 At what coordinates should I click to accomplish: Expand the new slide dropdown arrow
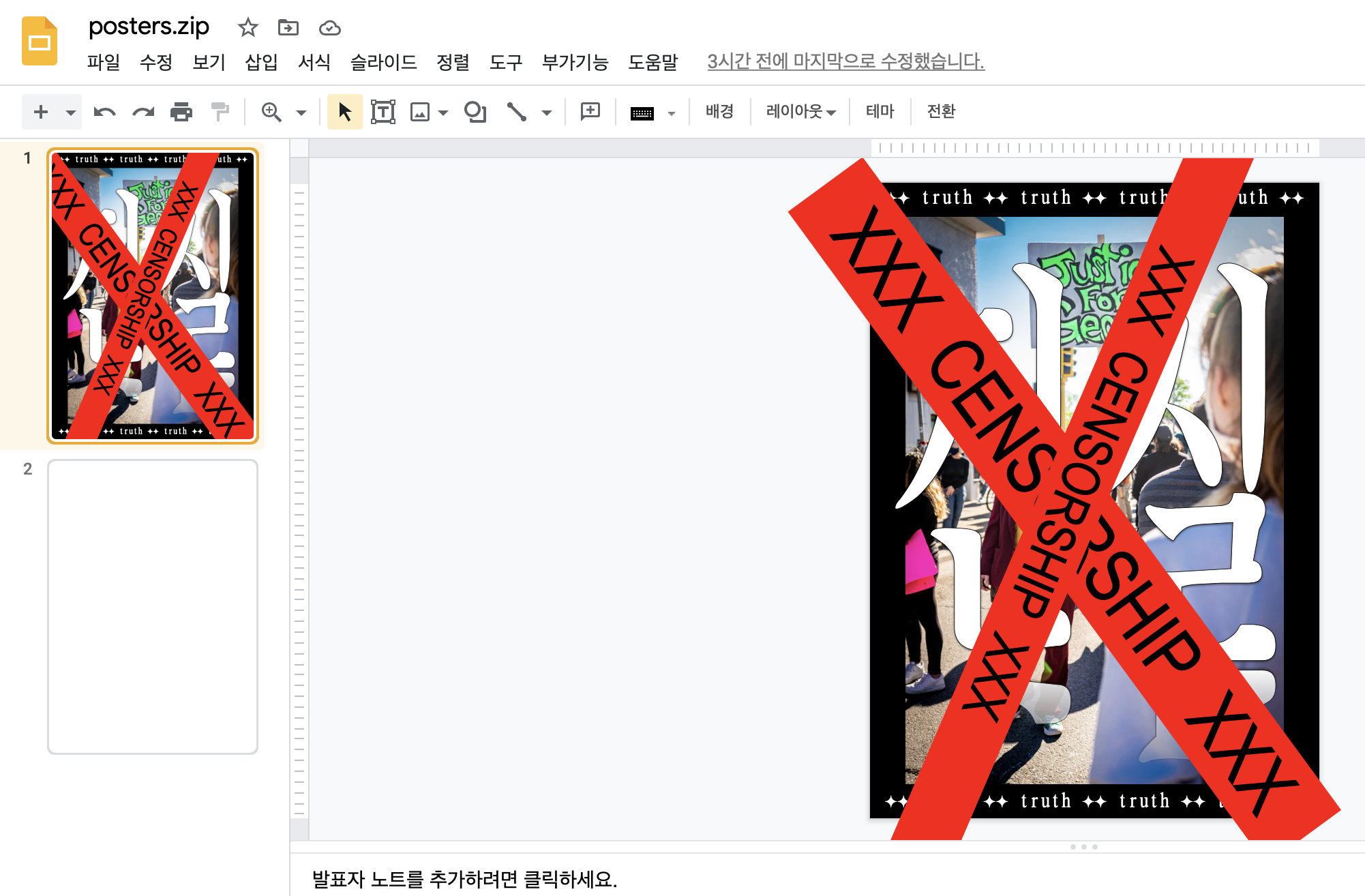(x=70, y=113)
